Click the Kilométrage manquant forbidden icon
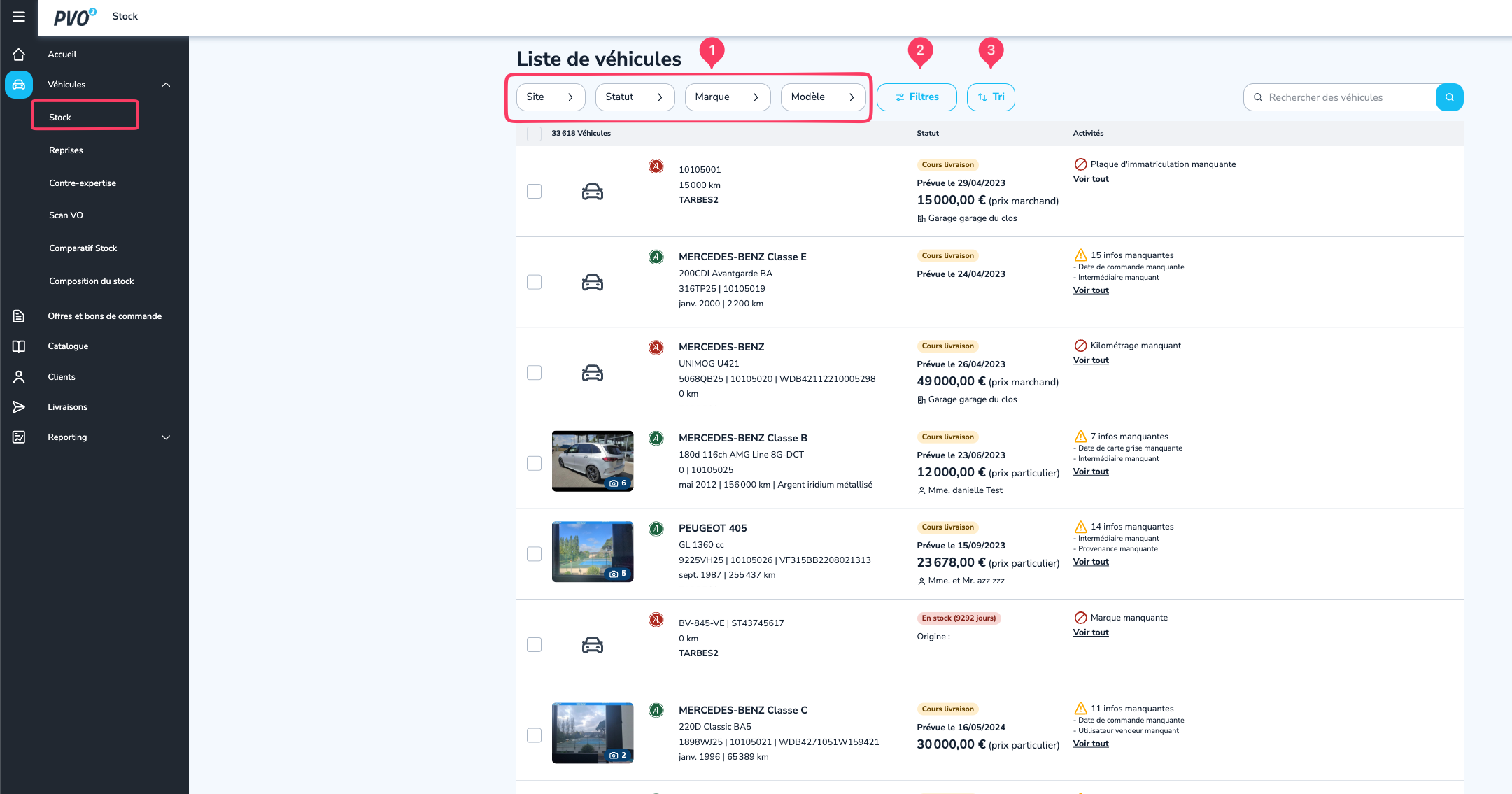Image resolution: width=1512 pixels, height=794 pixels. click(1080, 346)
